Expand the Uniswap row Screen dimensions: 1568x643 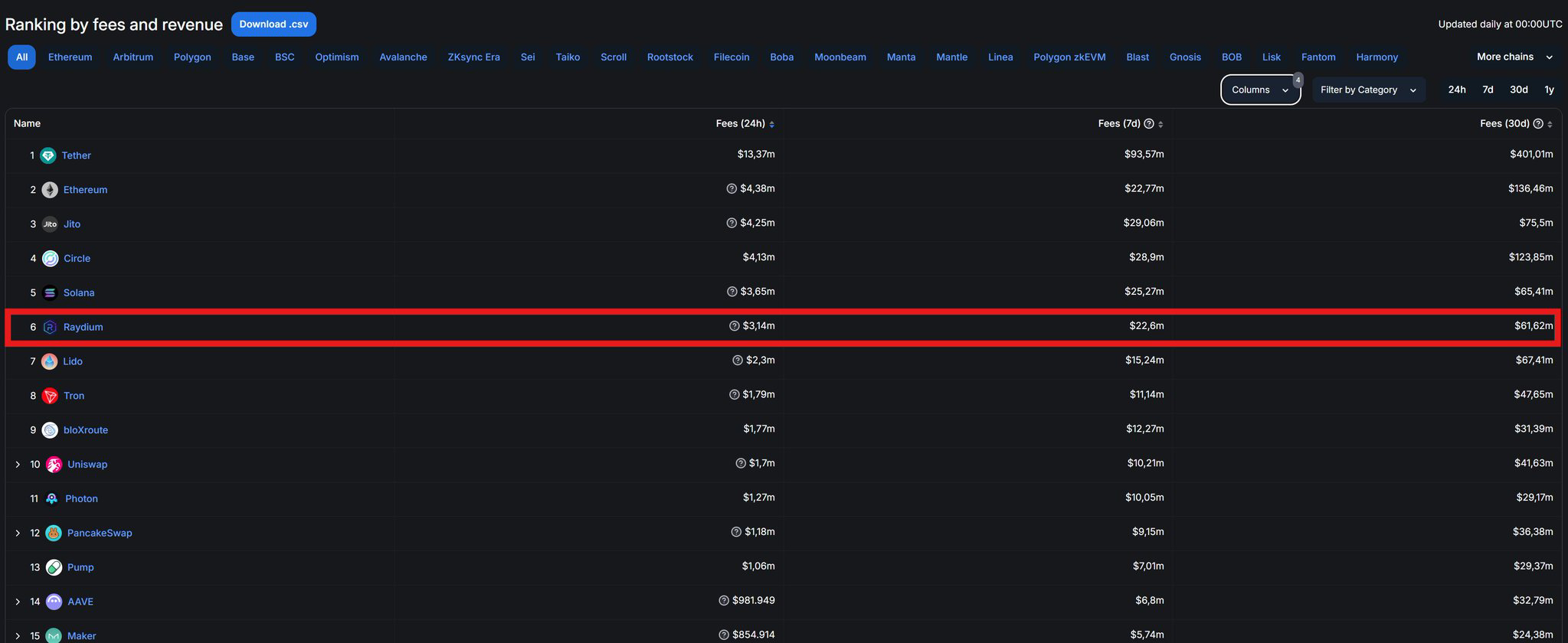(18, 465)
